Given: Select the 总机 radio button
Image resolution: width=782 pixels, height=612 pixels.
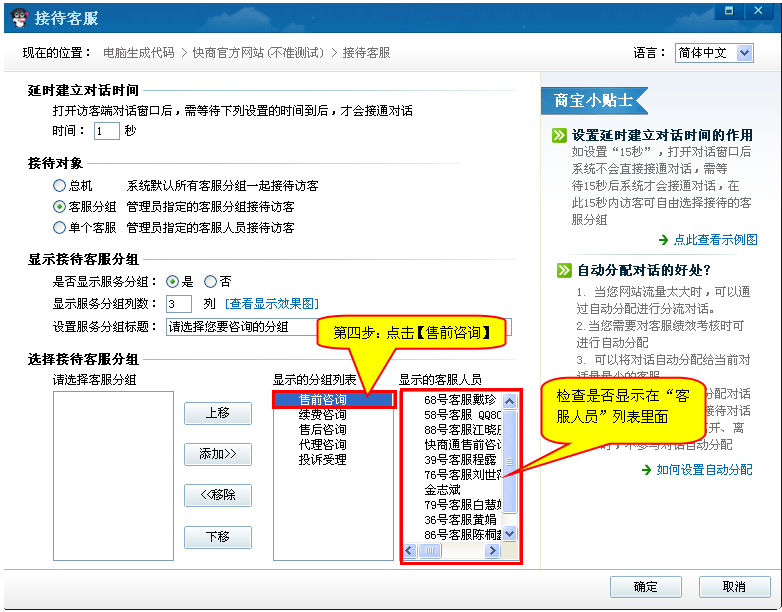Looking at the screenshot, I should coord(59,186).
